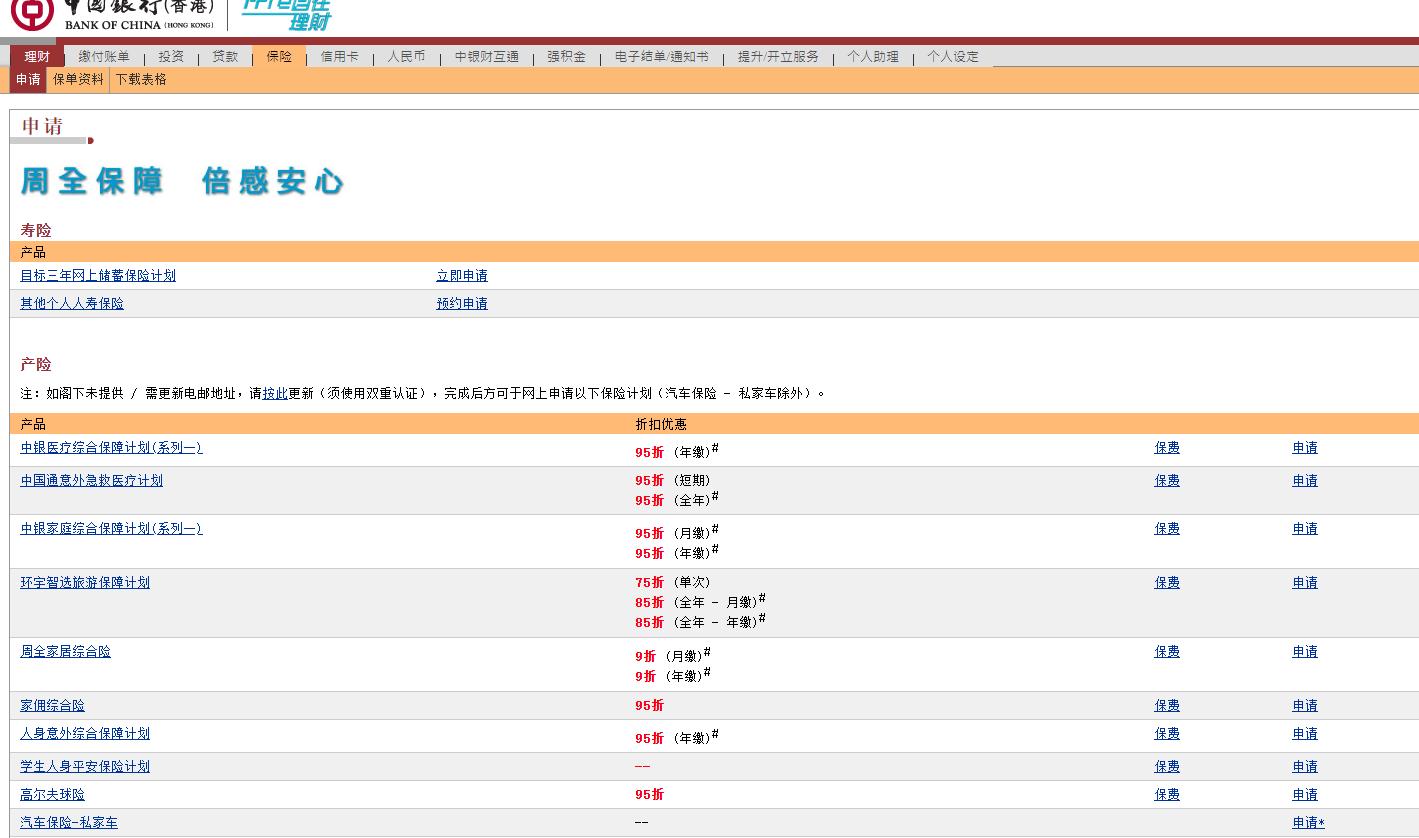Click the 85折 (全年 - 月缴) discount text
Screen dimensions: 1419x838
pos(700,601)
